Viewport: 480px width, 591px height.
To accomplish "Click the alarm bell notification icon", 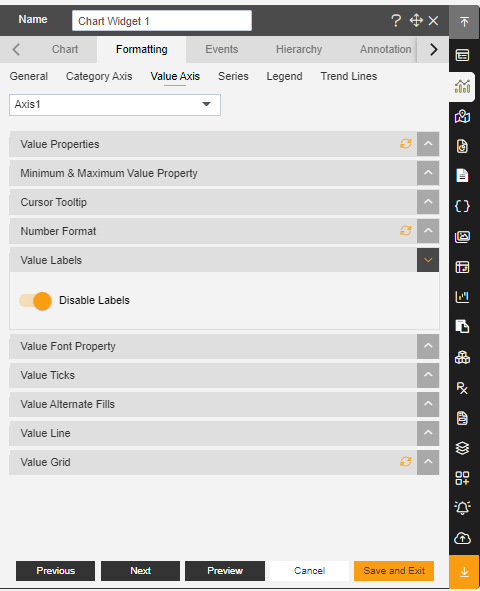I will pyautogui.click(x=462, y=507).
